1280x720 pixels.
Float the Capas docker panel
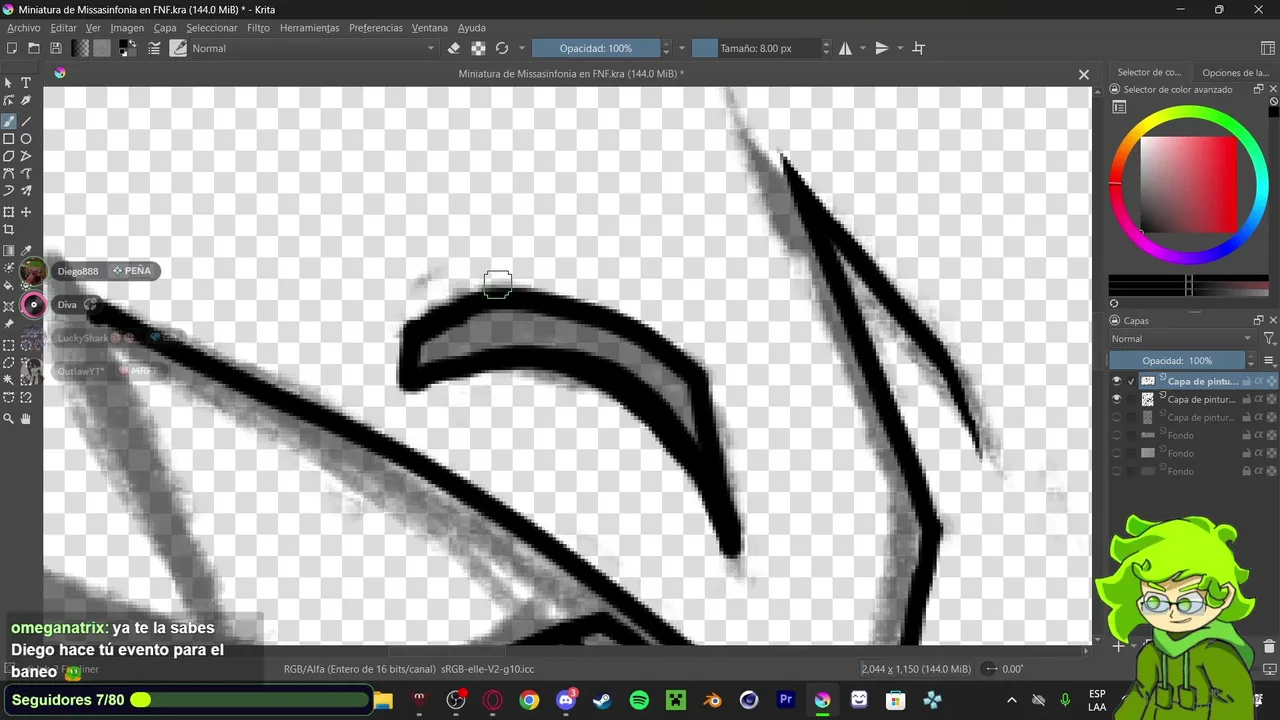(x=1258, y=320)
